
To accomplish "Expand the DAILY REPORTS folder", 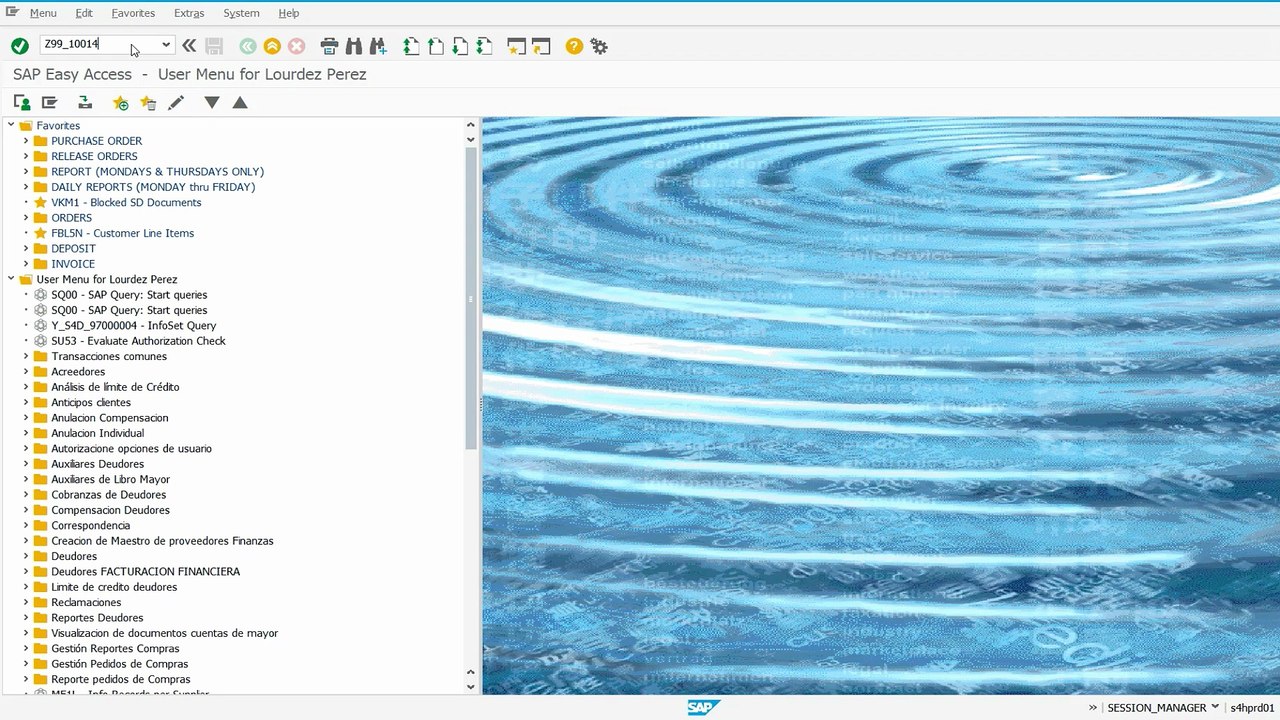I will [26, 187].
